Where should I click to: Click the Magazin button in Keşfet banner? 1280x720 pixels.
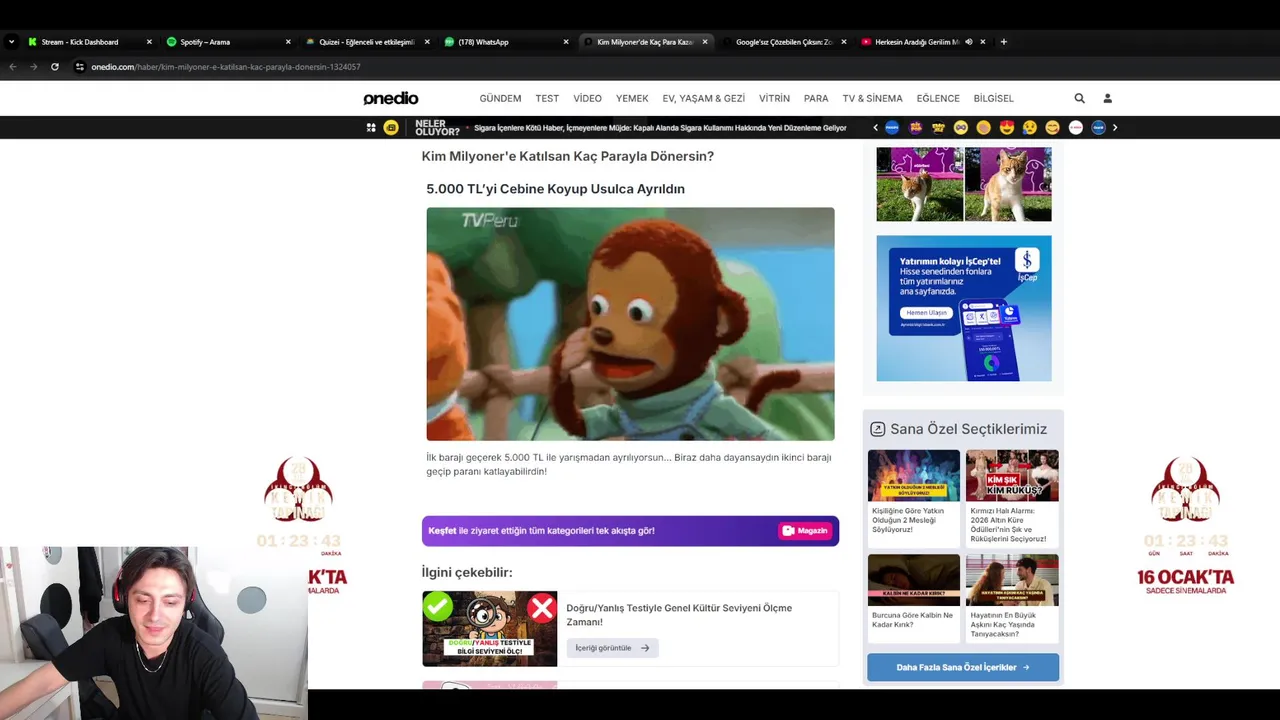tap(805, 531)
